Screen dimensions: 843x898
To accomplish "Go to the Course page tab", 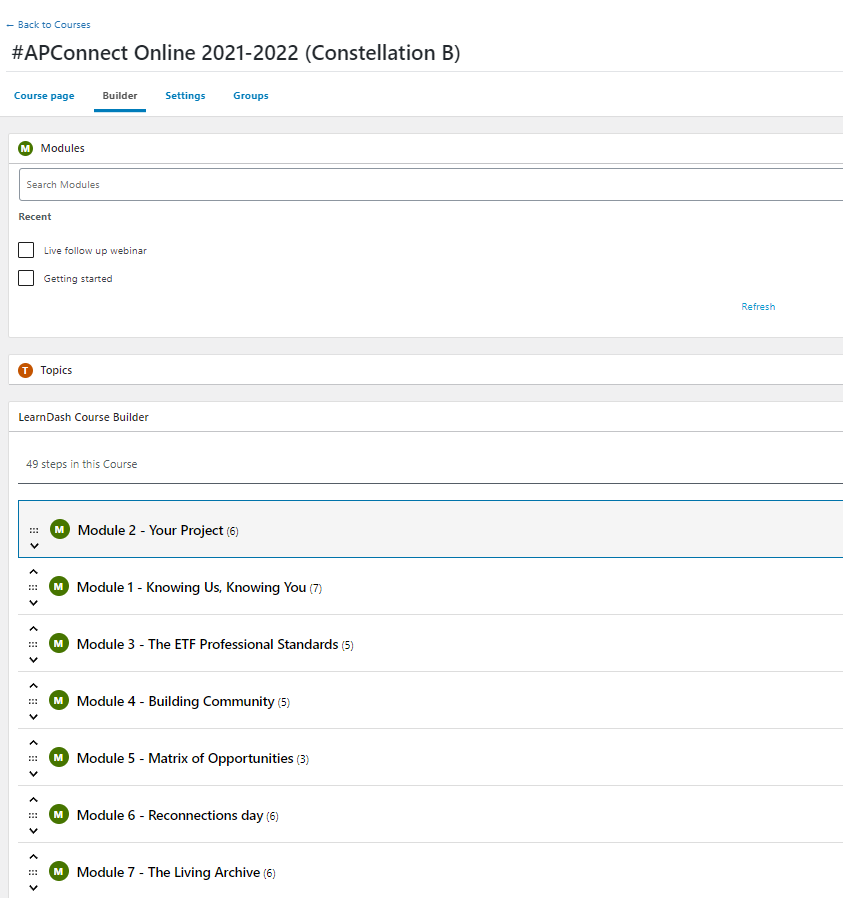I will coord(44,96).
